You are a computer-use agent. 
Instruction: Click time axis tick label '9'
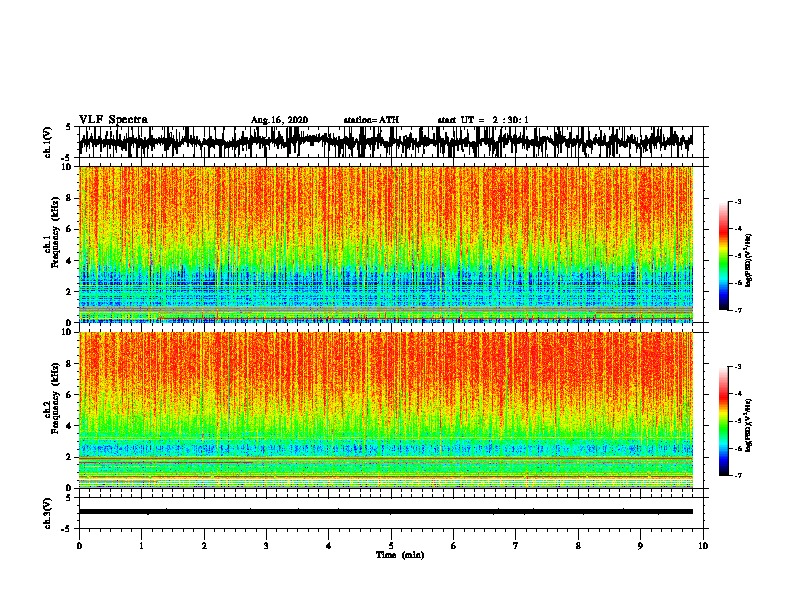(x=640, y=545)
